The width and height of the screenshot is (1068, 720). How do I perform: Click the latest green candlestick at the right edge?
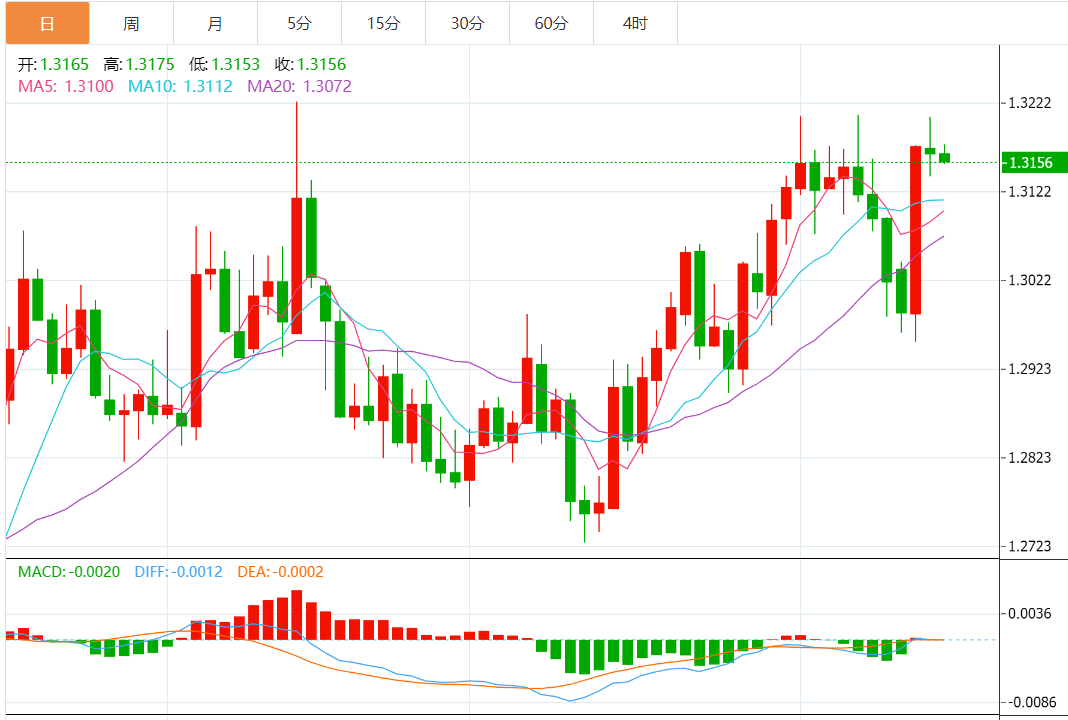click(x=944, y=157)
